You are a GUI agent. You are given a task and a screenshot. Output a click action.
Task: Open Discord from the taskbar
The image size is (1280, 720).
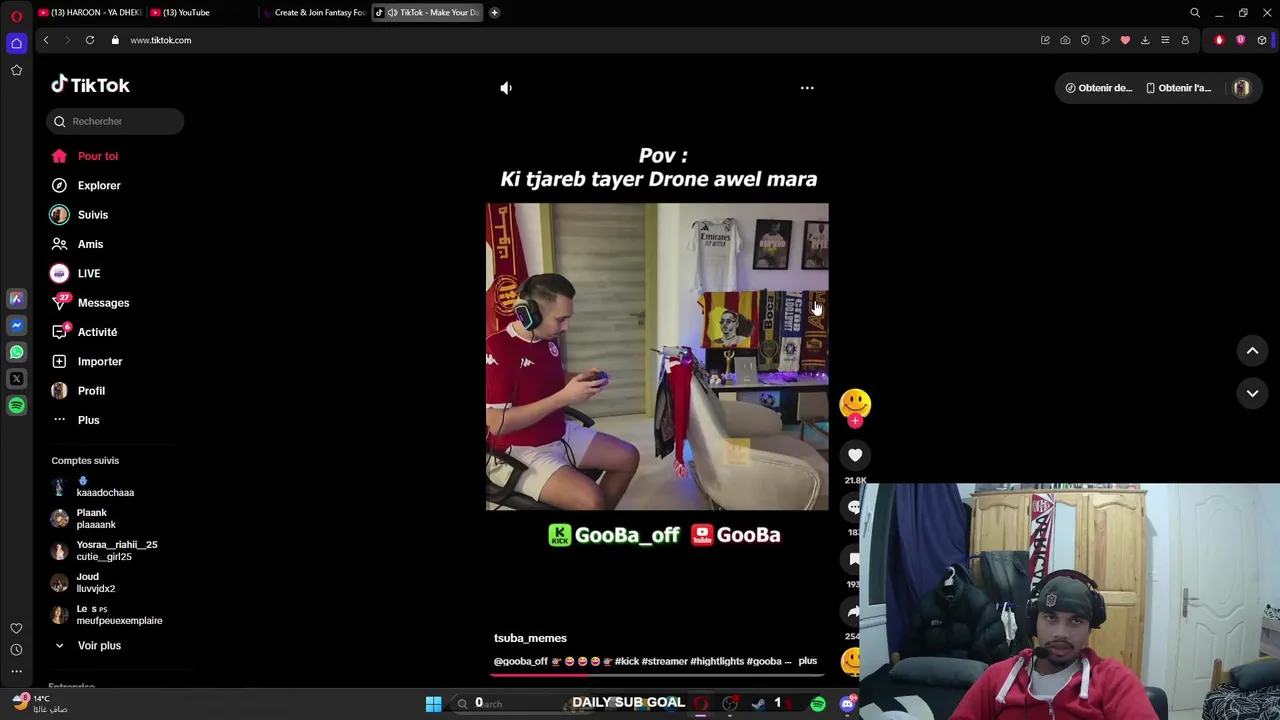coord(847,704)
